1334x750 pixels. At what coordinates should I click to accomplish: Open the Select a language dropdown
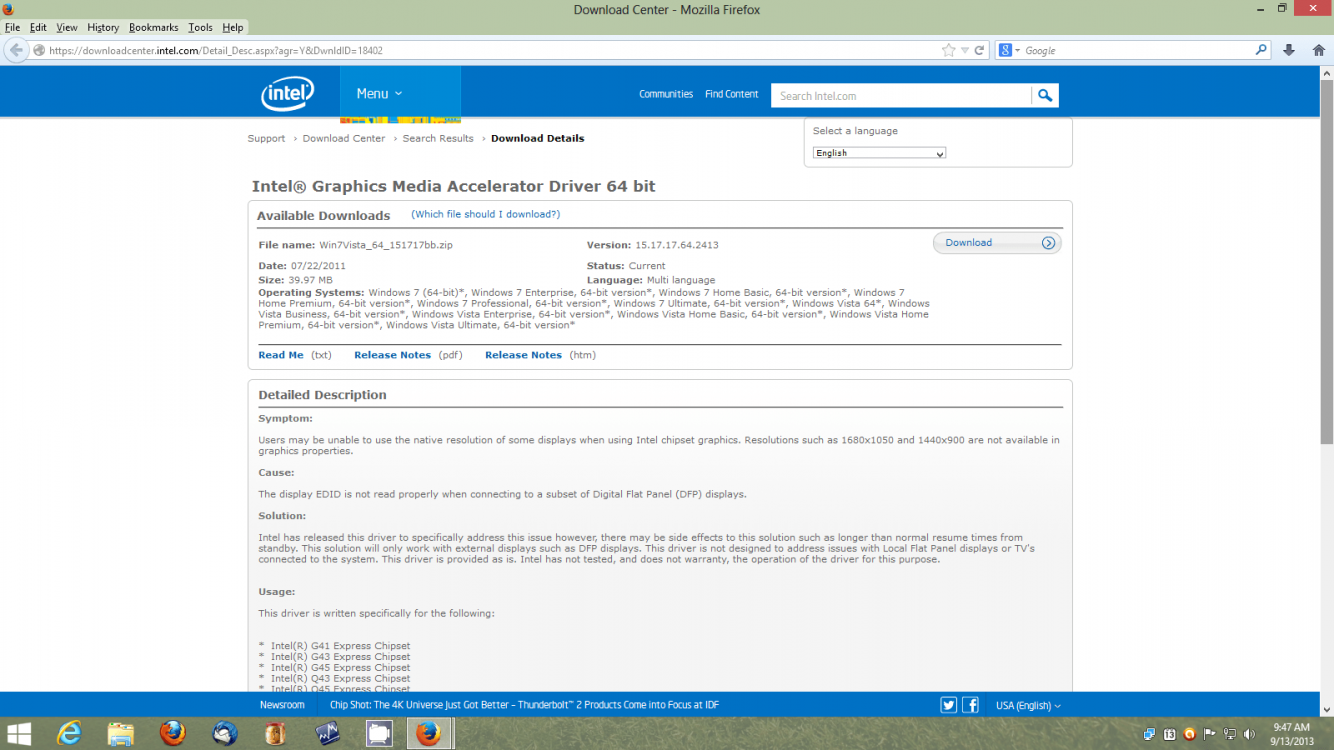pos(879,153)
